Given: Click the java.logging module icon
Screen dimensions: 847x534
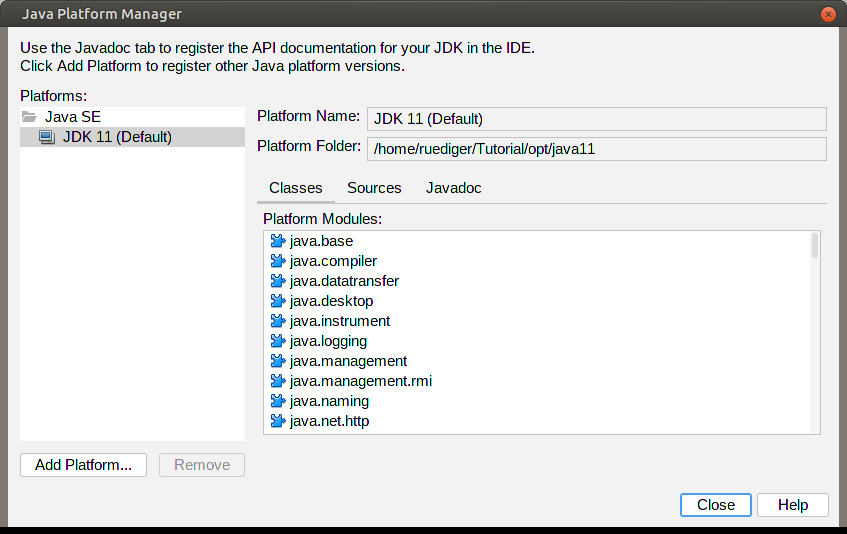Looking at the screenshot, I should [x=278, y=341].
